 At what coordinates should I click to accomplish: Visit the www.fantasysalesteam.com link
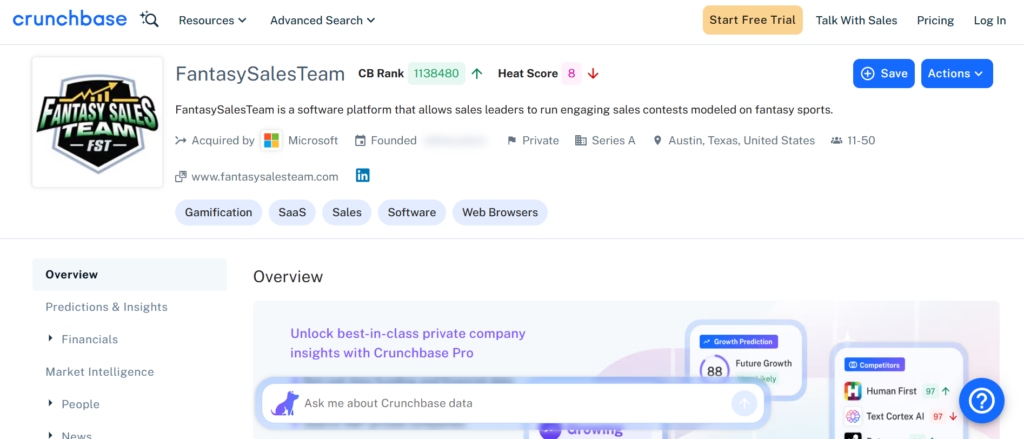(x=264, y=176)
